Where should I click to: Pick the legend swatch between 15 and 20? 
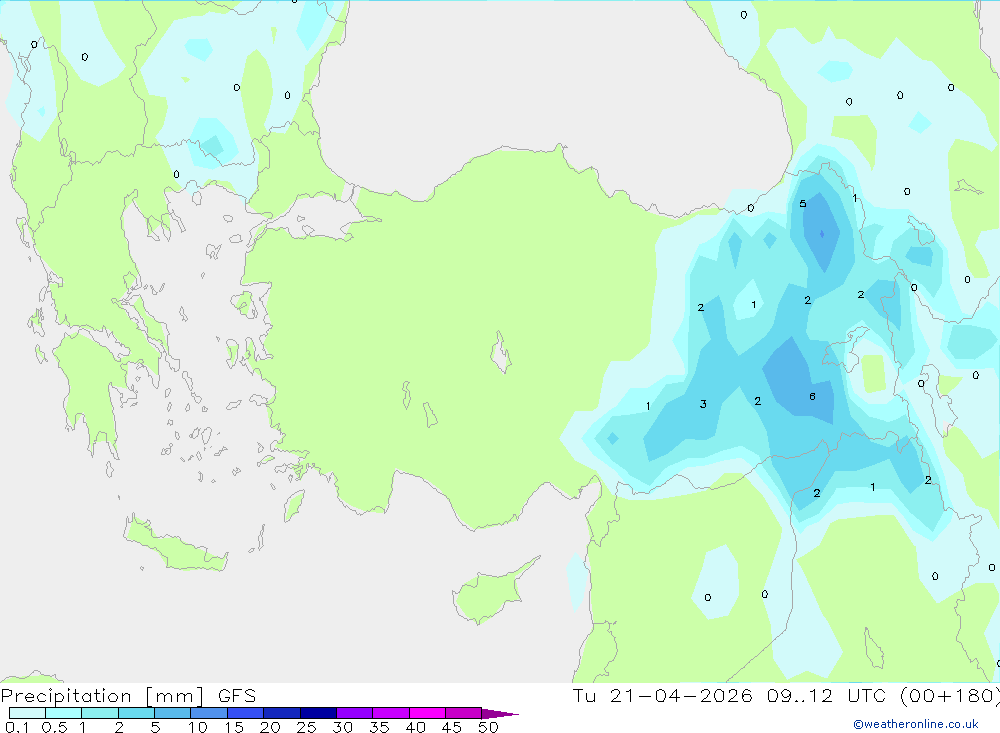(x=245, y=713)
